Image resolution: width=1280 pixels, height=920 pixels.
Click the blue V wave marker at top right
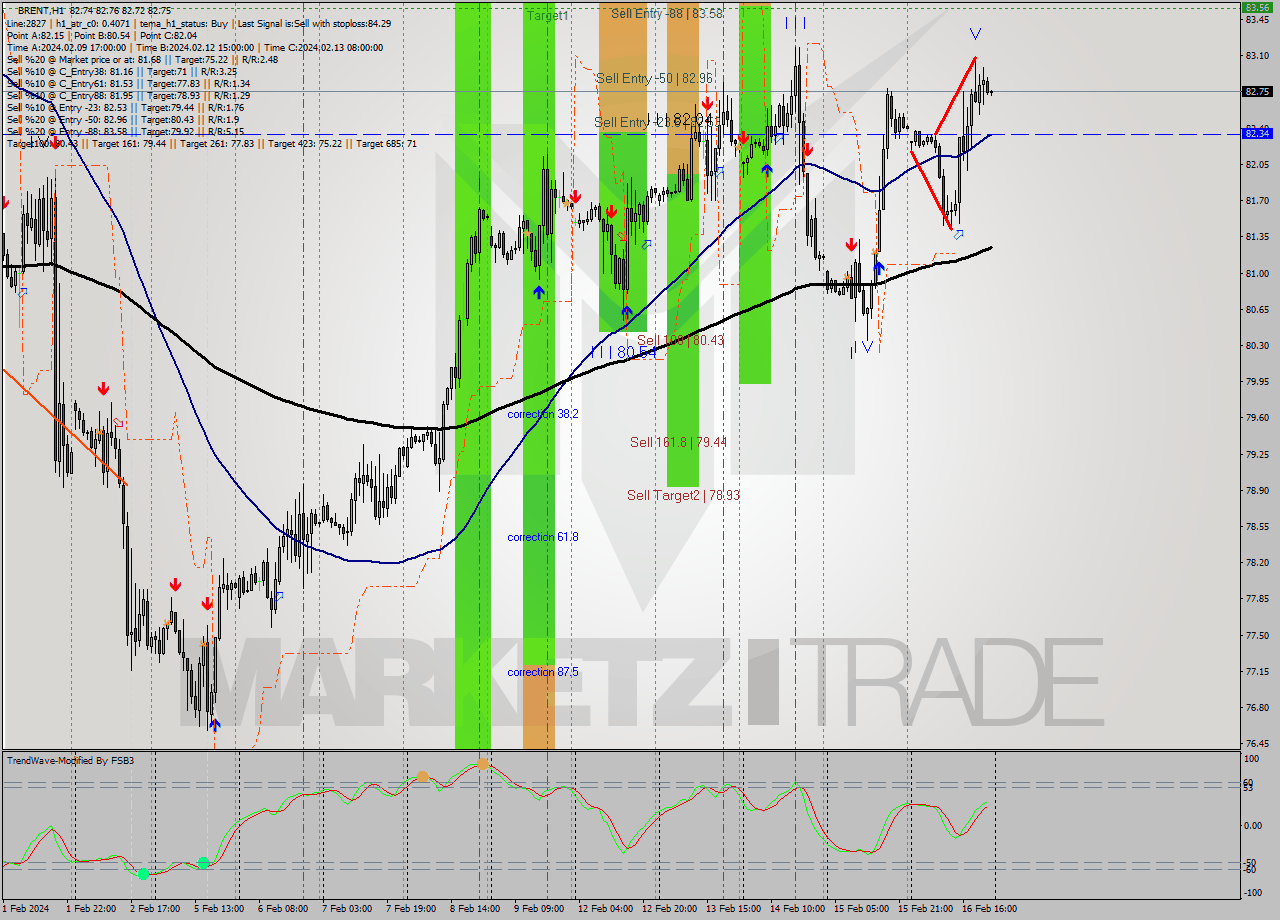pyautogui.click(x=975, y=34)
